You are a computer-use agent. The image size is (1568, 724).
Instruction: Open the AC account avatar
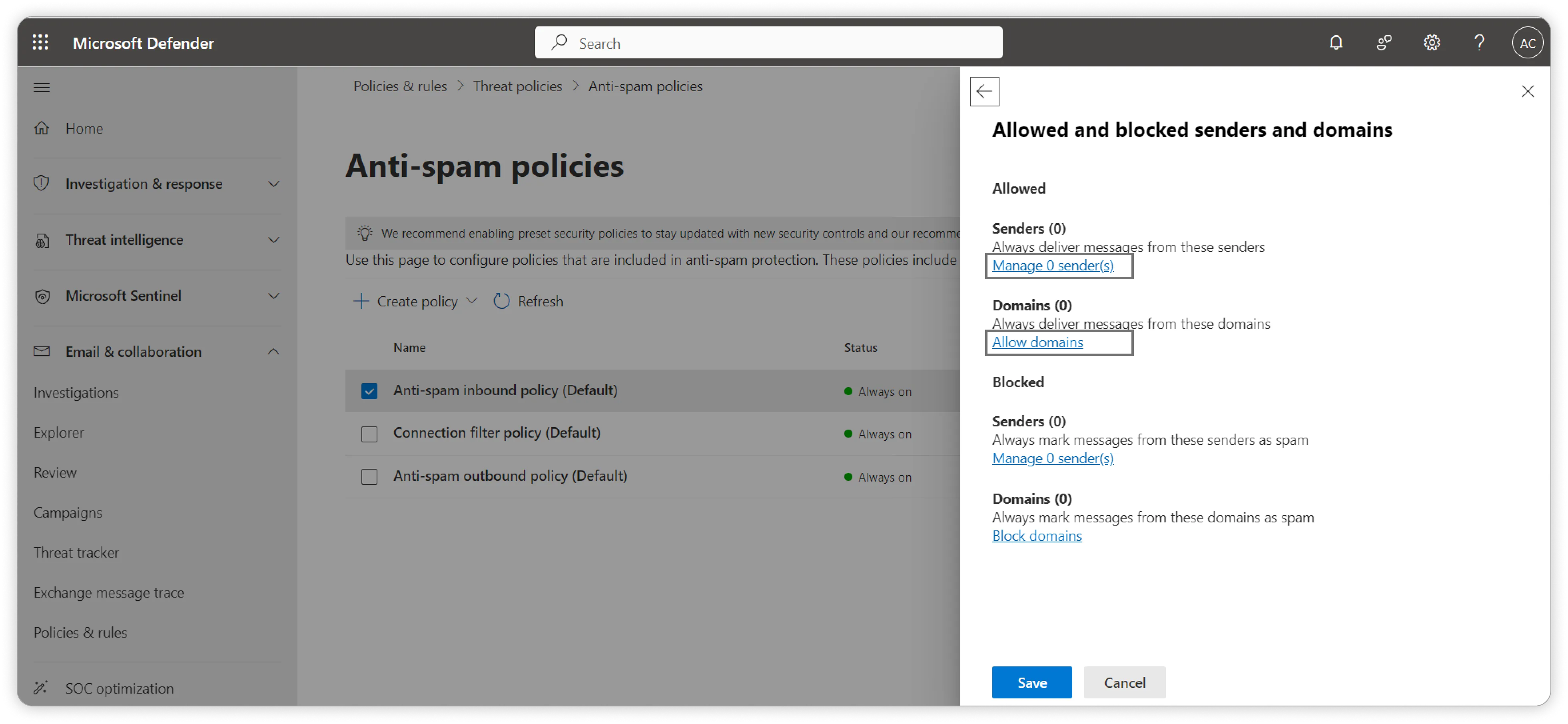tap(1527, 43)
